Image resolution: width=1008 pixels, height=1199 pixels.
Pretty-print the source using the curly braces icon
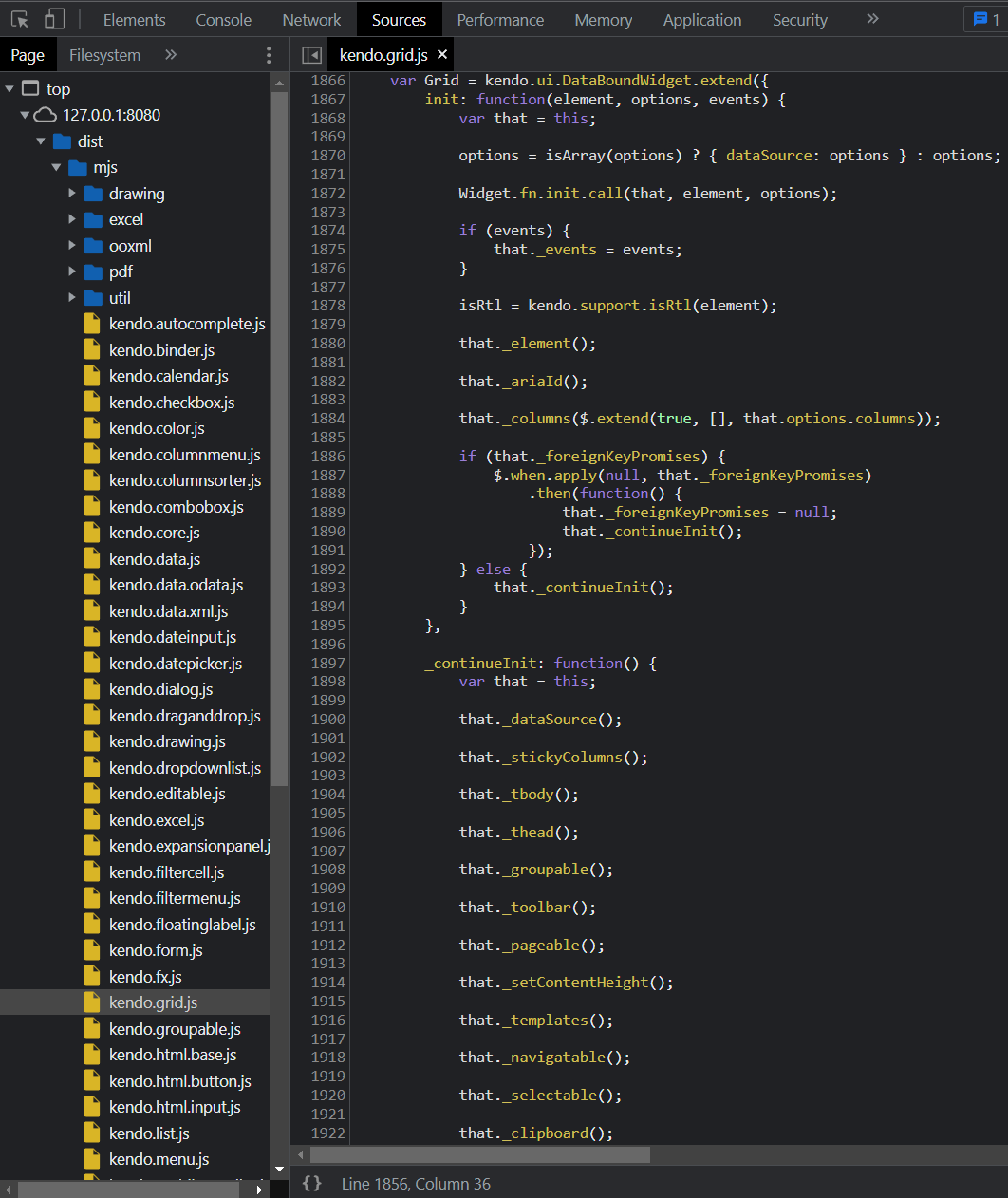(313, 1183)
